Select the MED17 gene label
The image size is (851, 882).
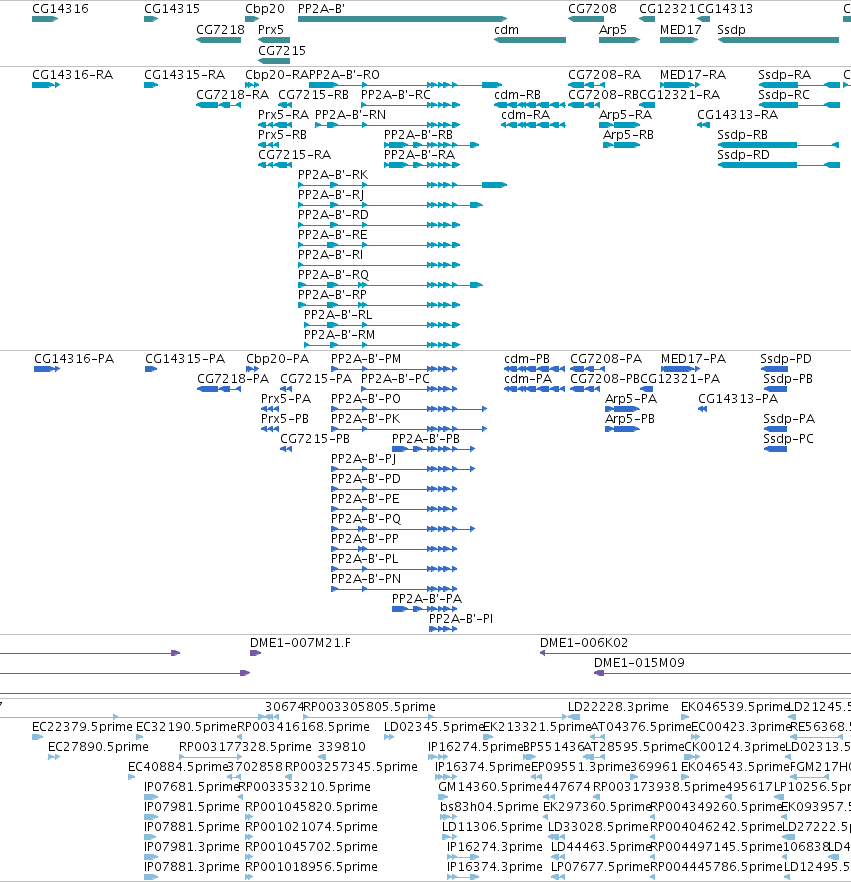[681, 30]
